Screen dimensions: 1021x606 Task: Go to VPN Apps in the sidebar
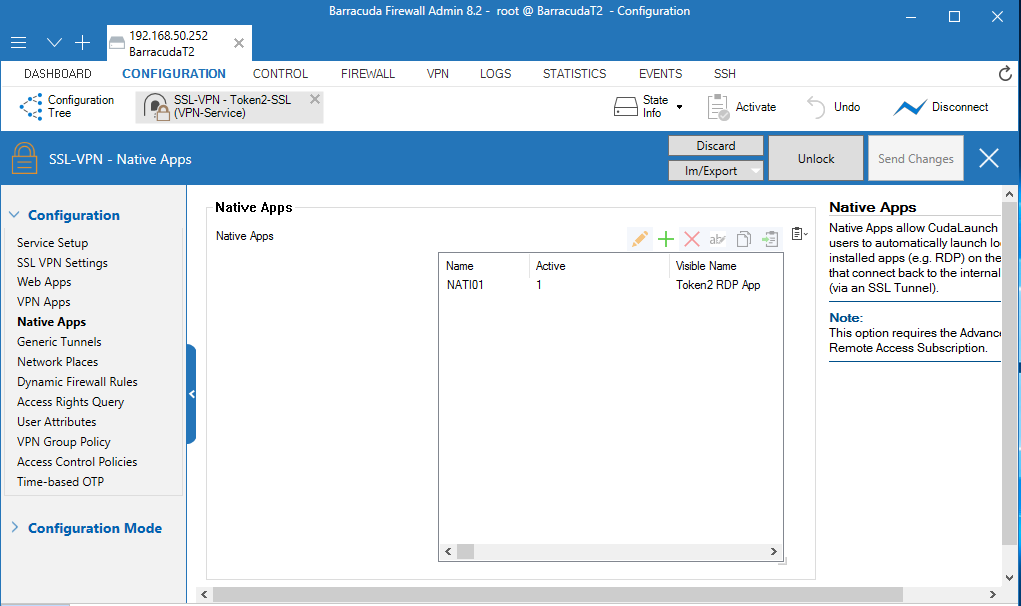pos(44,302)
